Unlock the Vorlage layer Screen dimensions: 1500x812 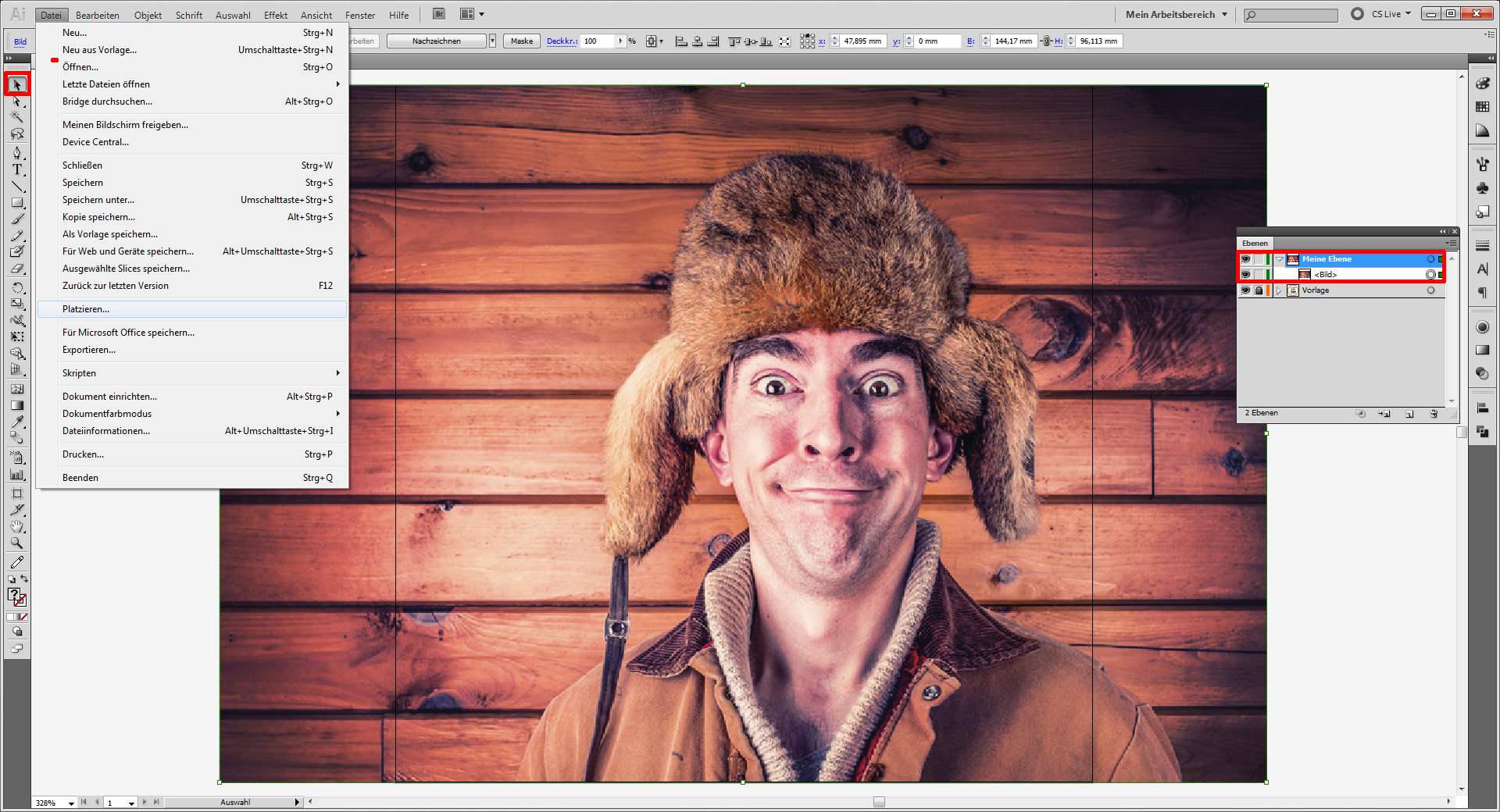click(1259, 290)
